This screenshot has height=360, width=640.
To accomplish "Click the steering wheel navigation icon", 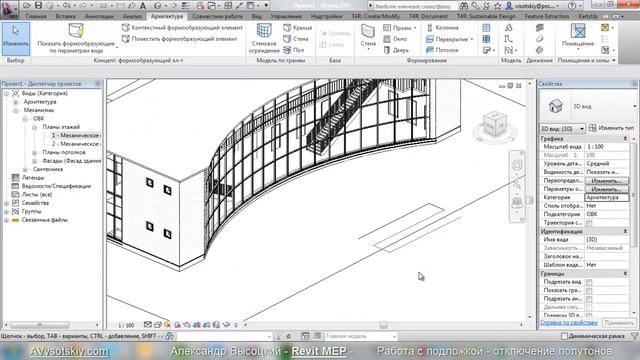I will (x=517, y=165).
